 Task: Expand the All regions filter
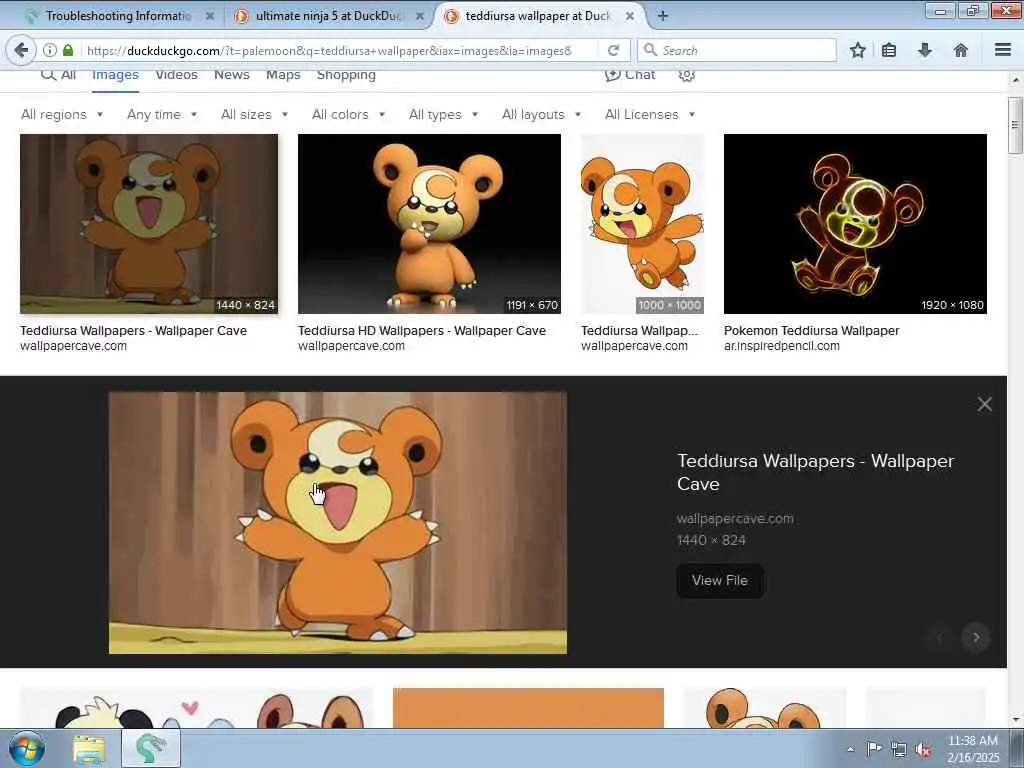point(62,114)
